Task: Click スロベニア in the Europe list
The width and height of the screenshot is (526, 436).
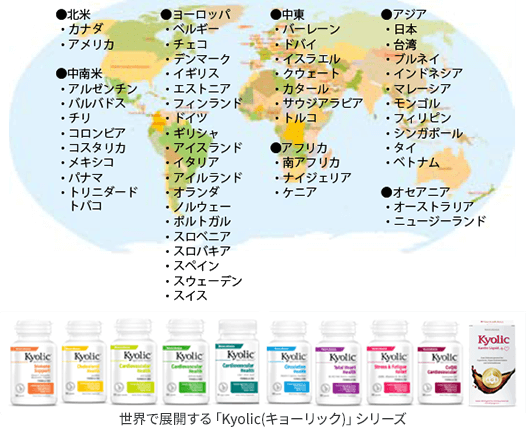Action: [202, 236]
